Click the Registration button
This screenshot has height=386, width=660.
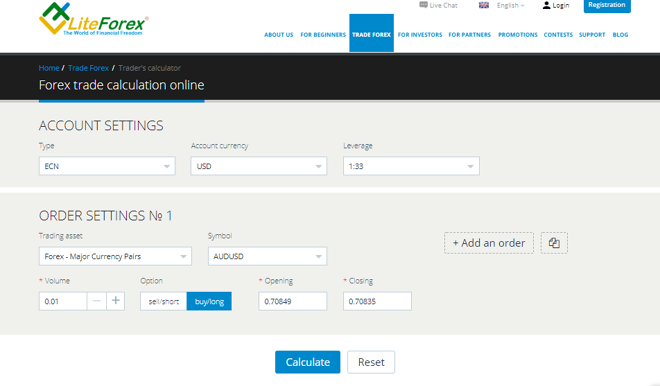[607, 5]
